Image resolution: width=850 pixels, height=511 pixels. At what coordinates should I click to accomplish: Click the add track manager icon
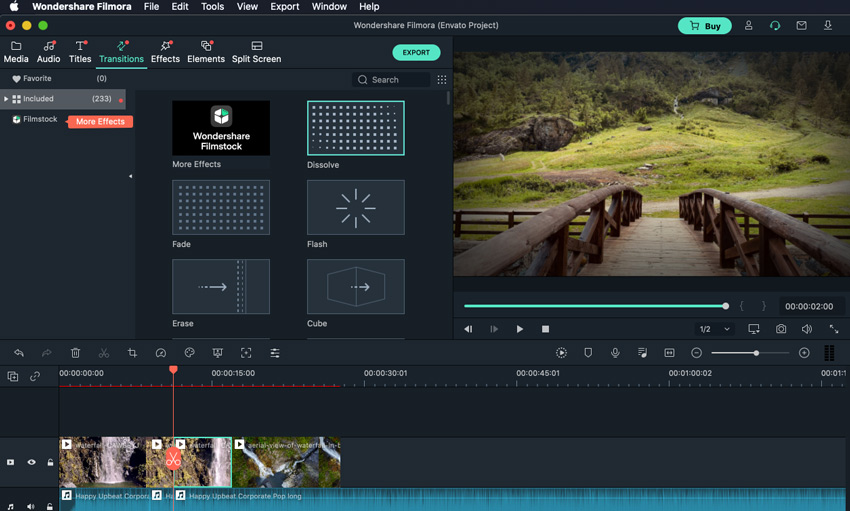(13, 376)
